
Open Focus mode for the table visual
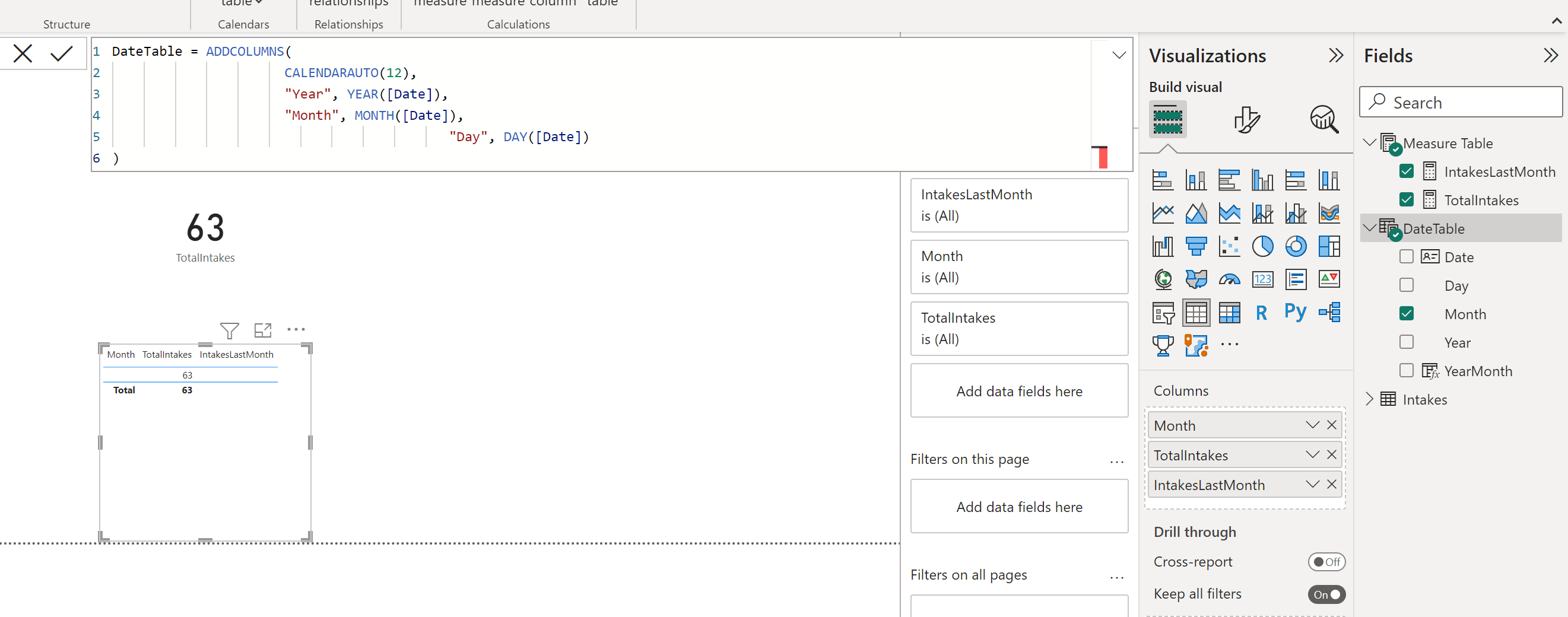click(263, 330)
